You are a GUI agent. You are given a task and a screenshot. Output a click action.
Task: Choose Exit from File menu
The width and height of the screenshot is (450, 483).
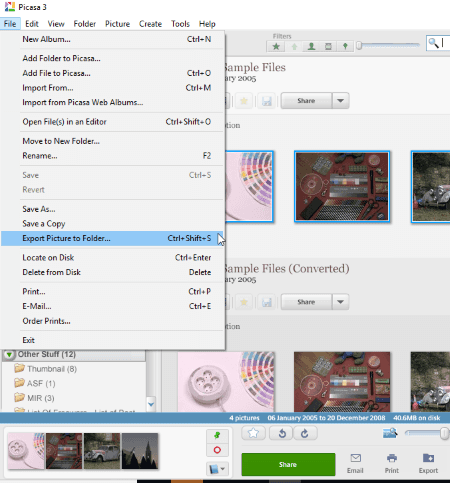click(112, 340)
